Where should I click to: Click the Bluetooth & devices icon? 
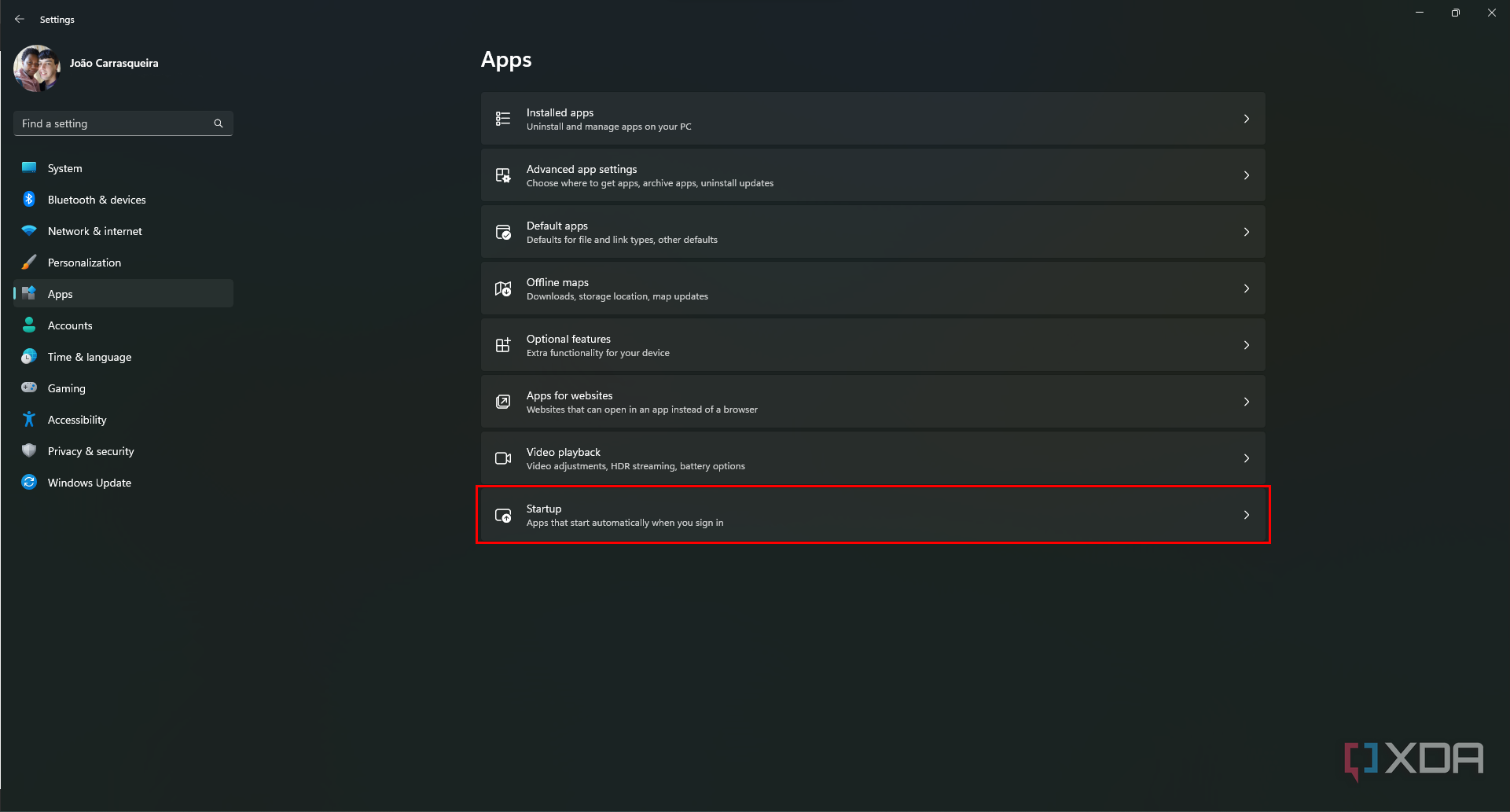(x=29, y=199)
